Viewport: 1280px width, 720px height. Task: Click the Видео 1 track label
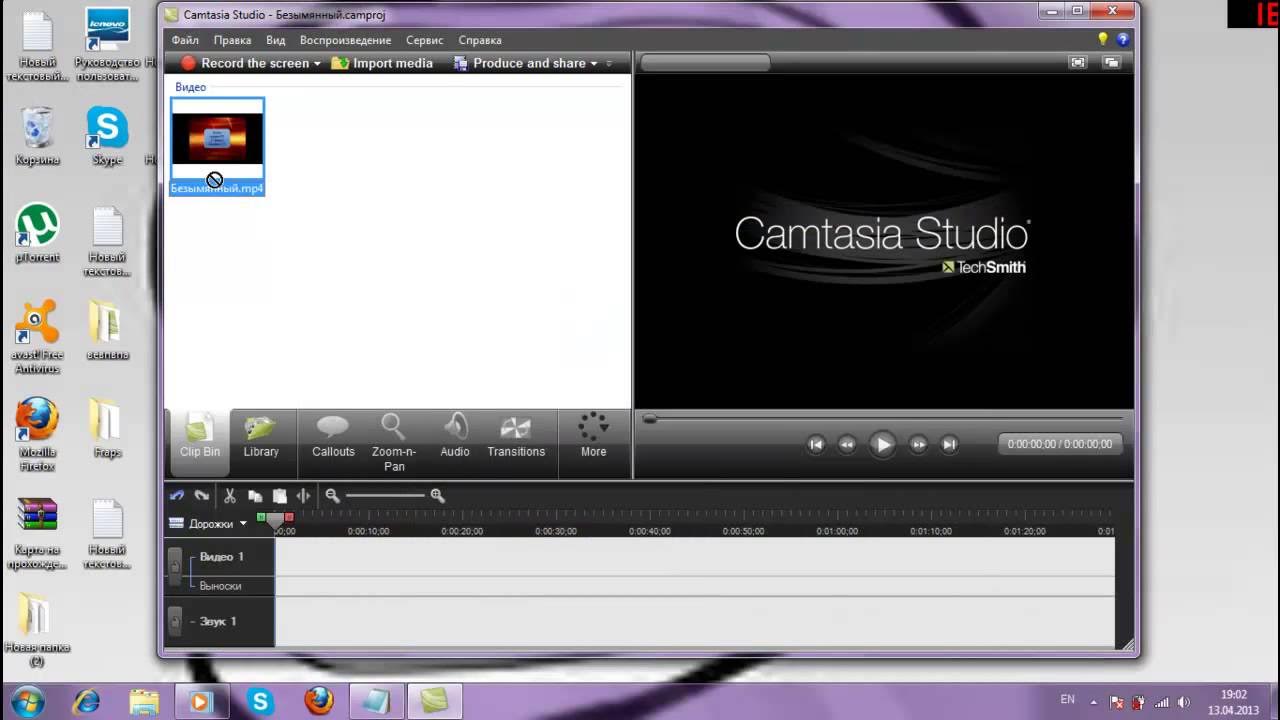click(222, 556)
